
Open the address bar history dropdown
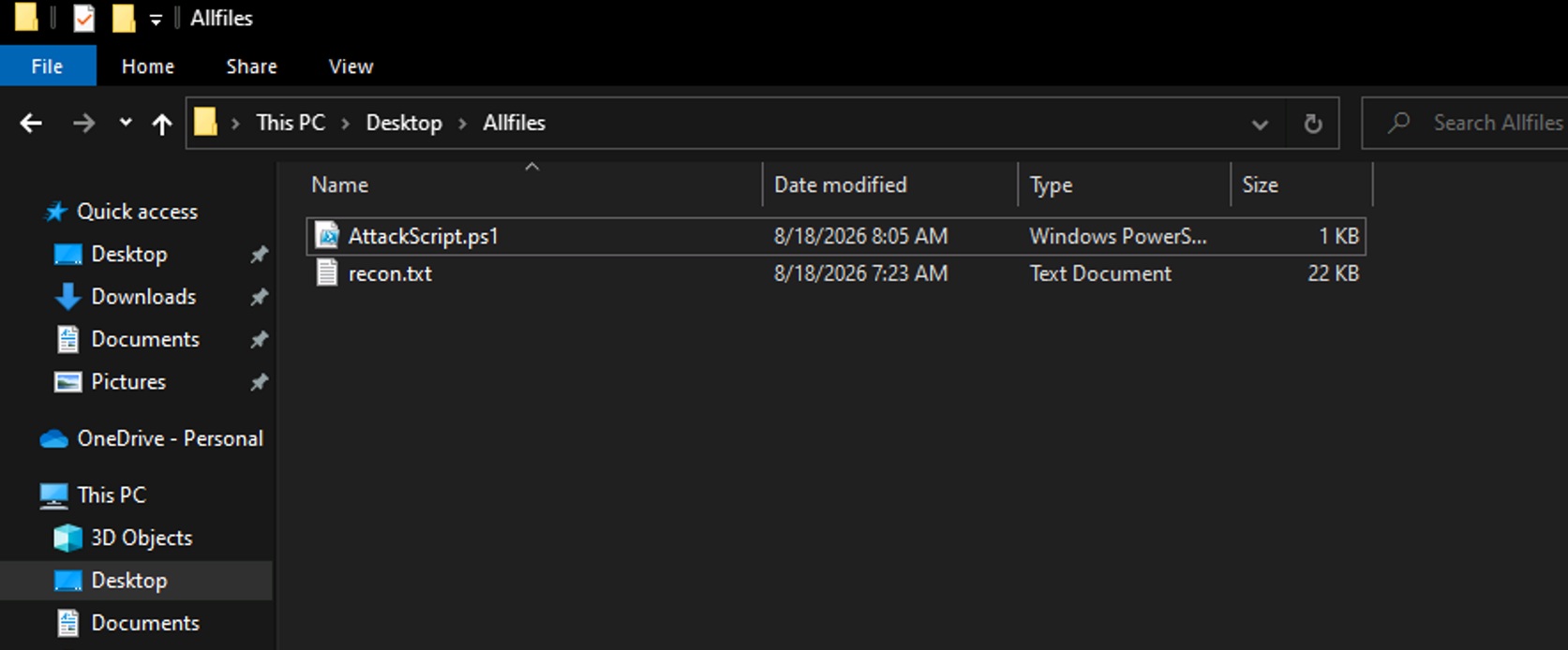click(x=1260, y=124)
